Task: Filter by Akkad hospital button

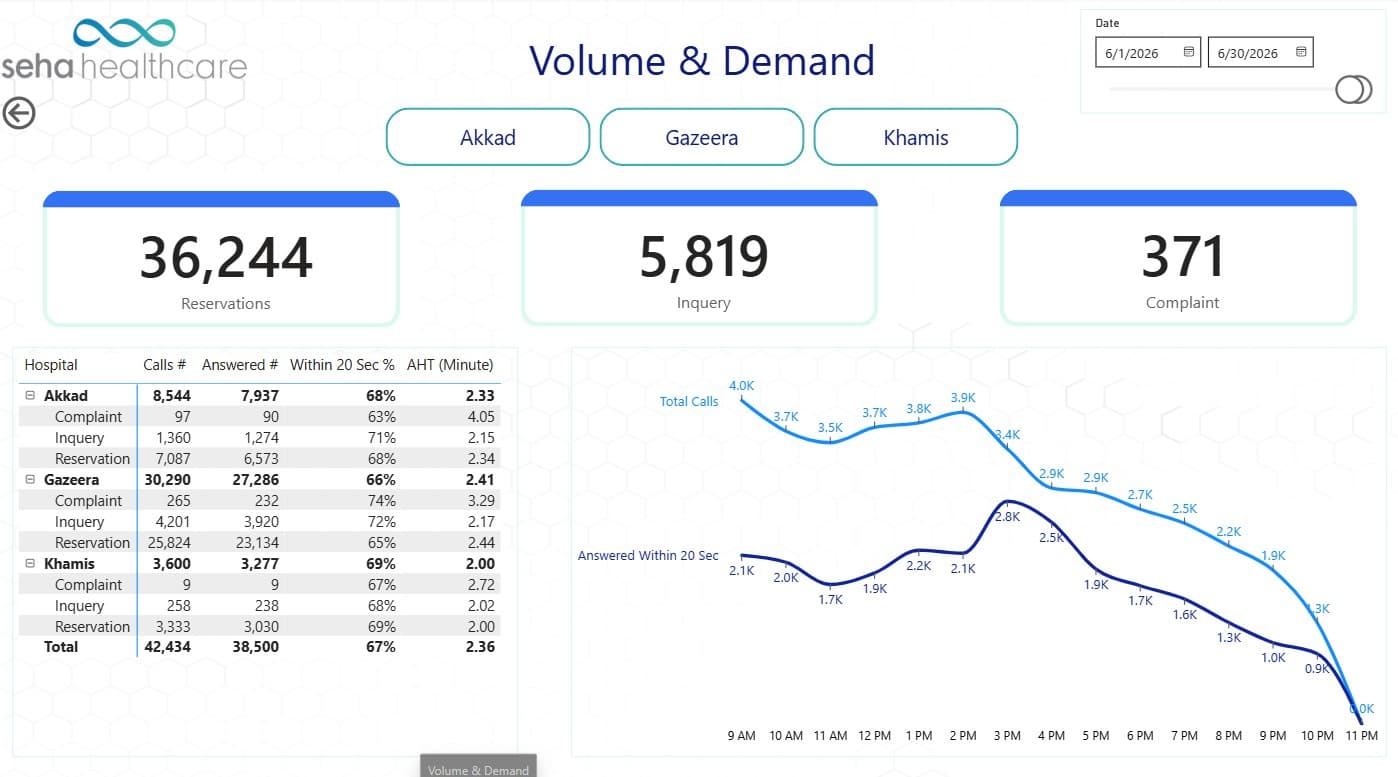Action: tap(488, 137)
